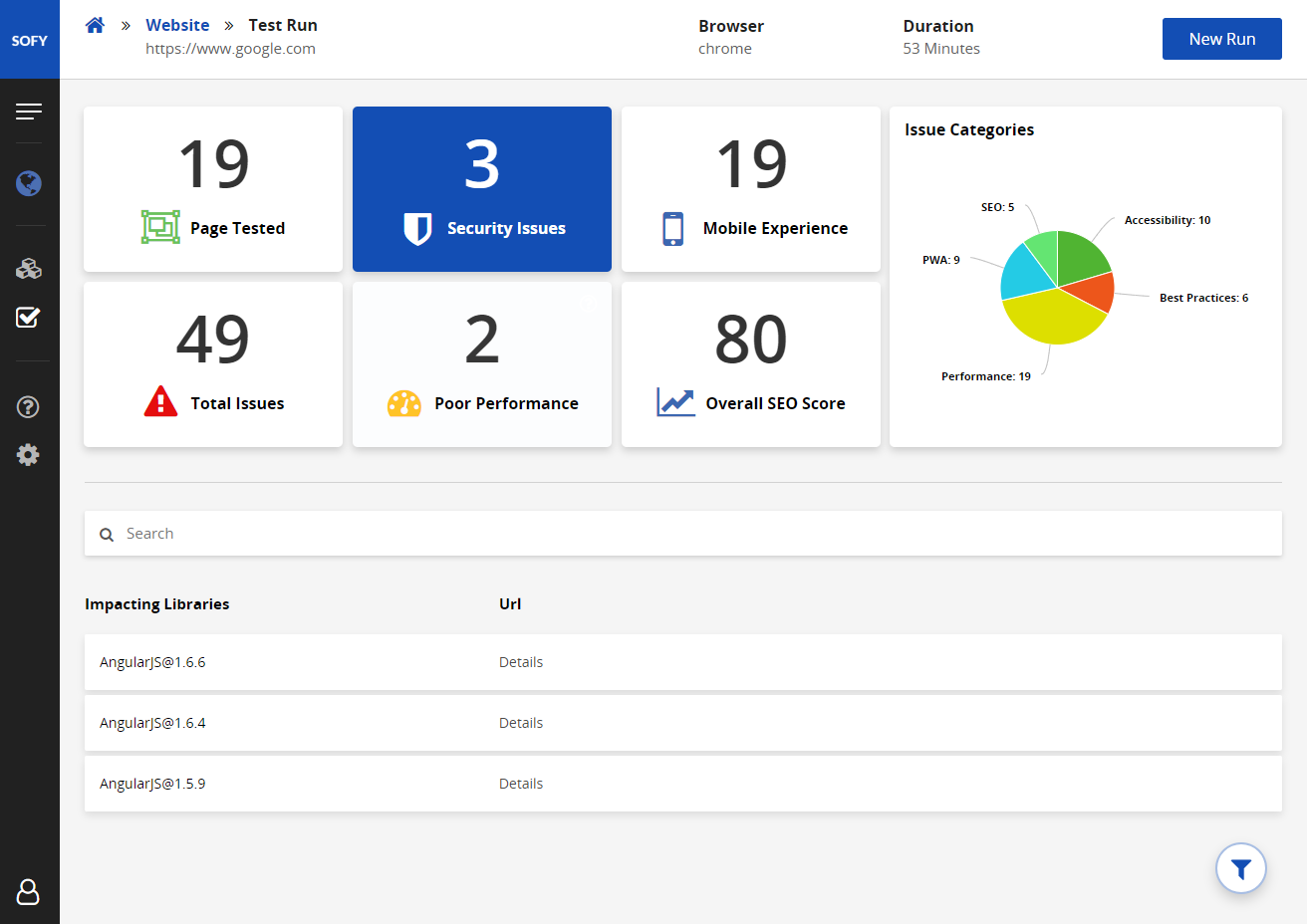1307x924 pixels.
Task: Select the Page Tested card
Action: click(213, 189)
